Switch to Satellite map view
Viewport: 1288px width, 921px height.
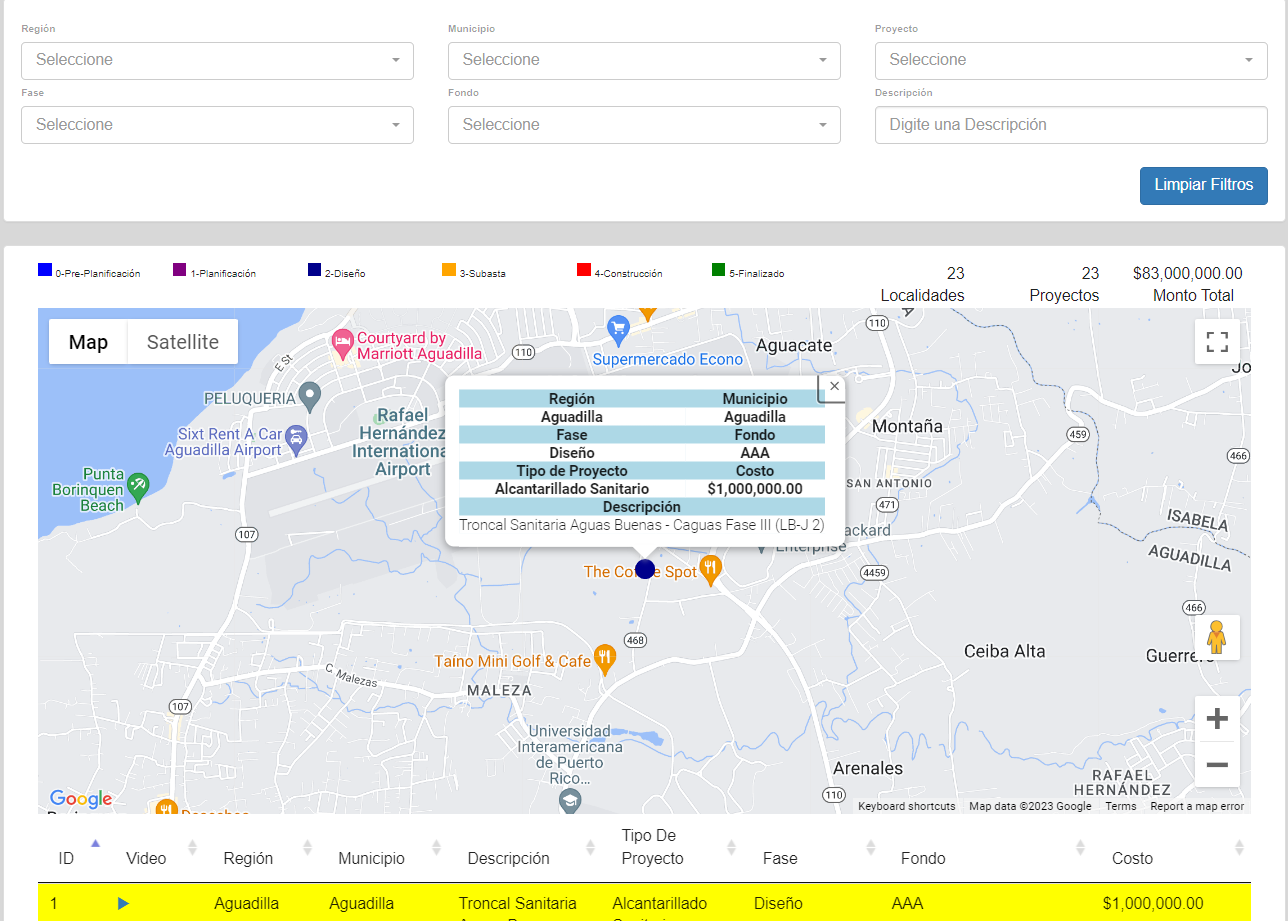(182, 342)
